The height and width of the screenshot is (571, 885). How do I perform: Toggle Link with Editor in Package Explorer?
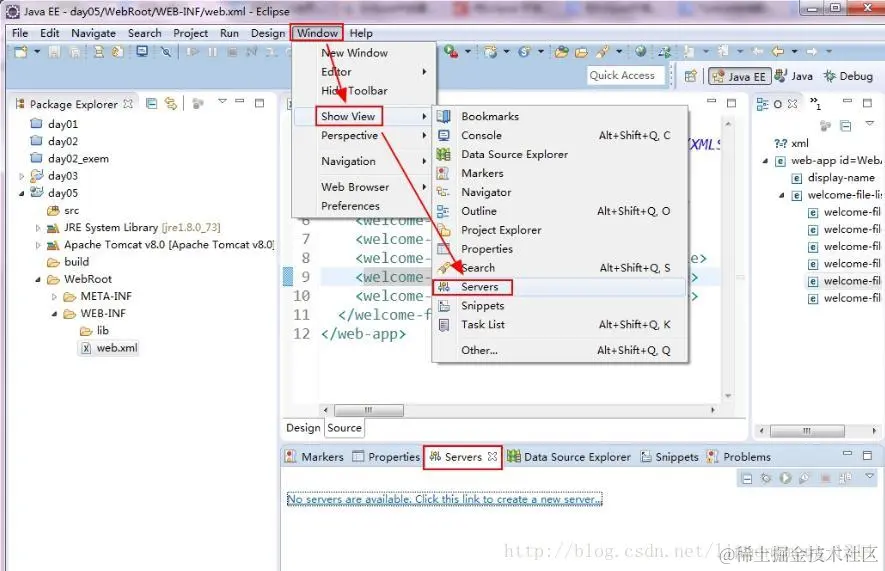point(170,103)
